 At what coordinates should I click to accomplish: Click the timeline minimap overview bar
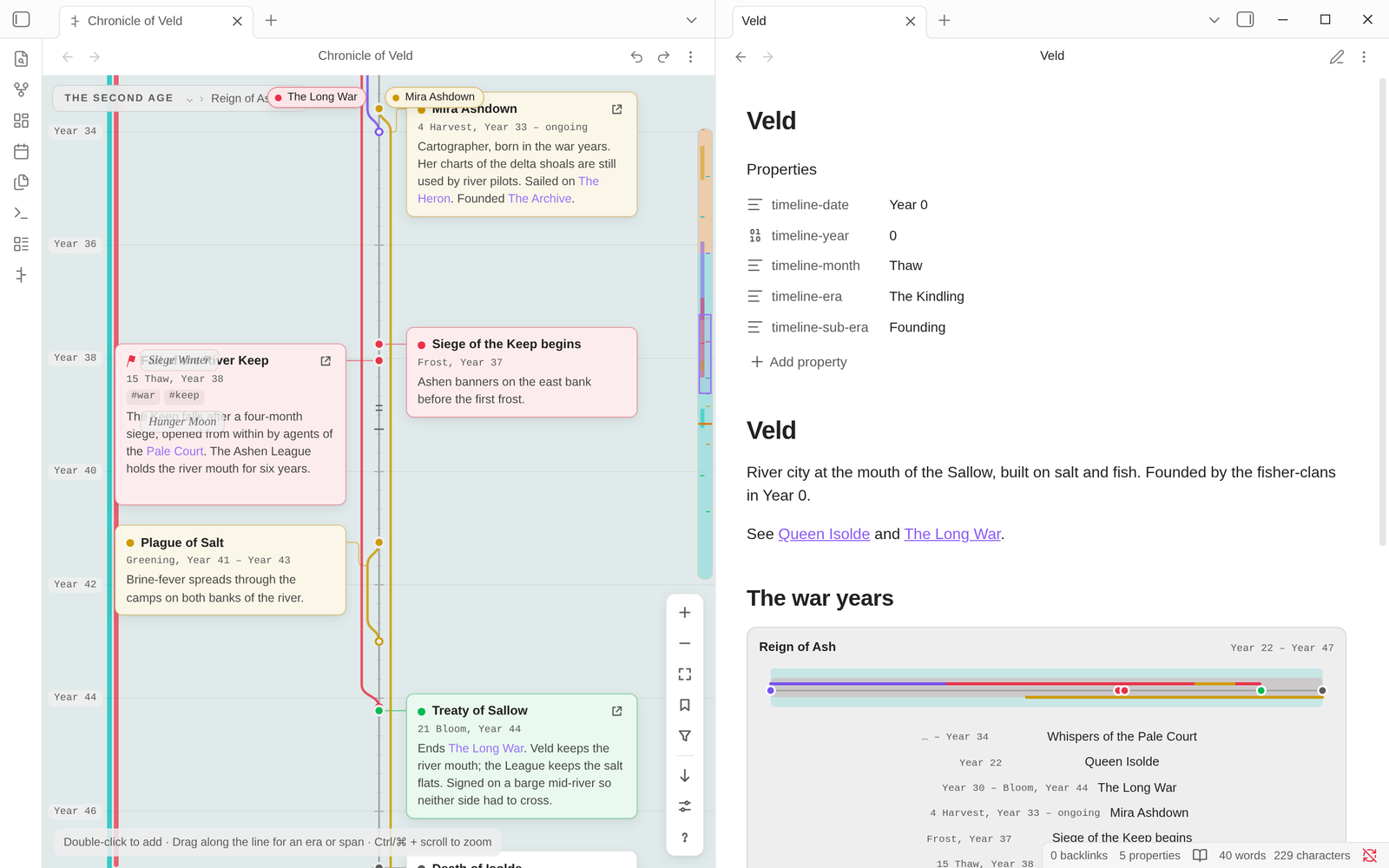(x=705, y=354)
